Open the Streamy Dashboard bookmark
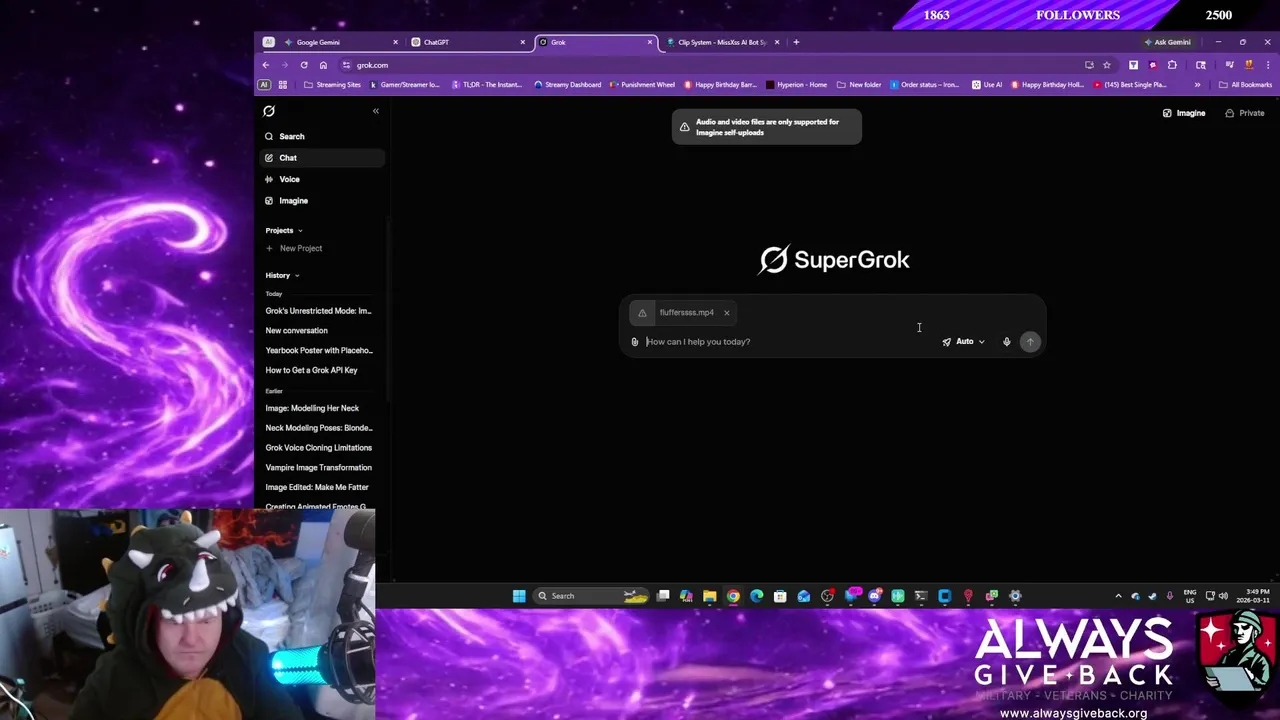Image resolution: width=1280 pixels, height=720 pixels. (567, 85)
